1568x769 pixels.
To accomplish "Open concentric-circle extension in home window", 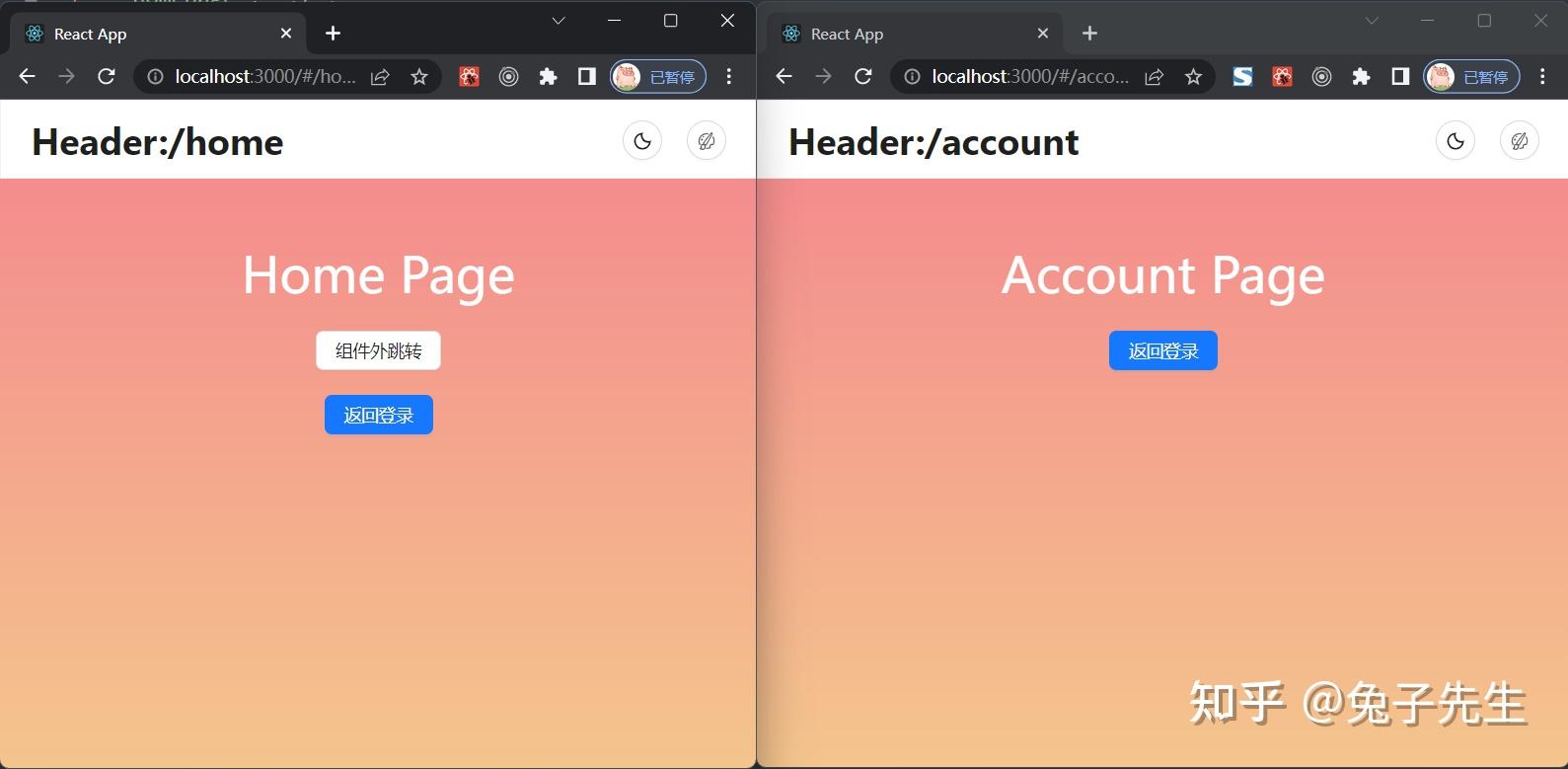I will pos(508,77).
